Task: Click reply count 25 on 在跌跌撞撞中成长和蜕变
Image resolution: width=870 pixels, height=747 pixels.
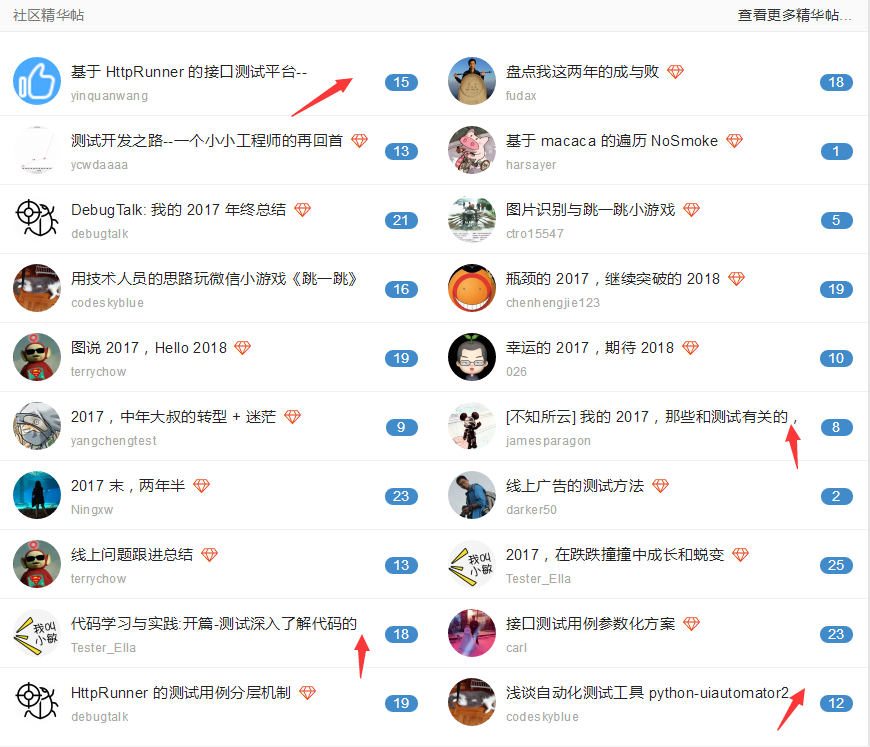Action: [x=836, y=565]
